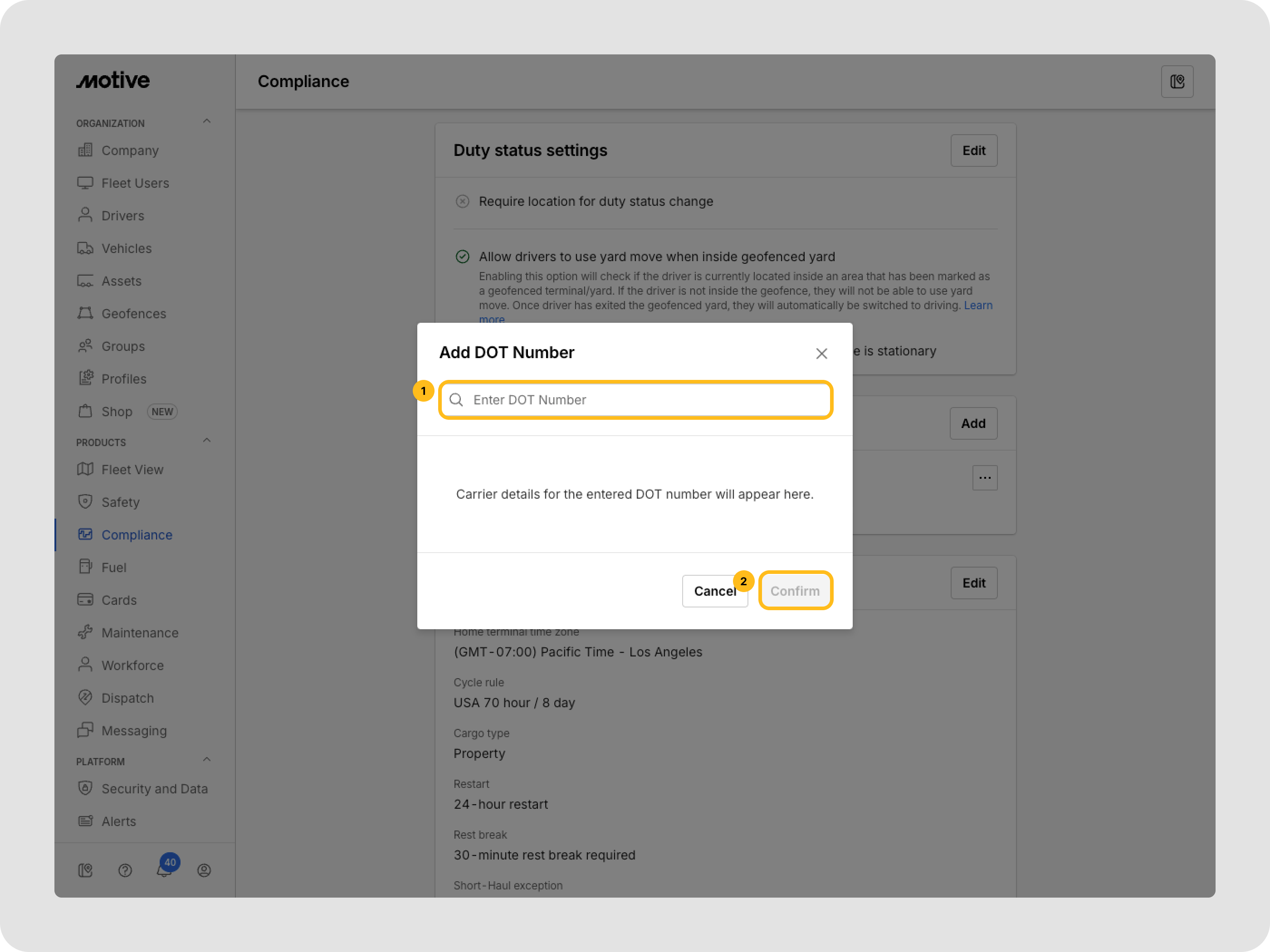Viewport: 1270px width, 952px height.
Task: Open the user account profile icon
Action: pyautogui.click(x=204, y=870)
